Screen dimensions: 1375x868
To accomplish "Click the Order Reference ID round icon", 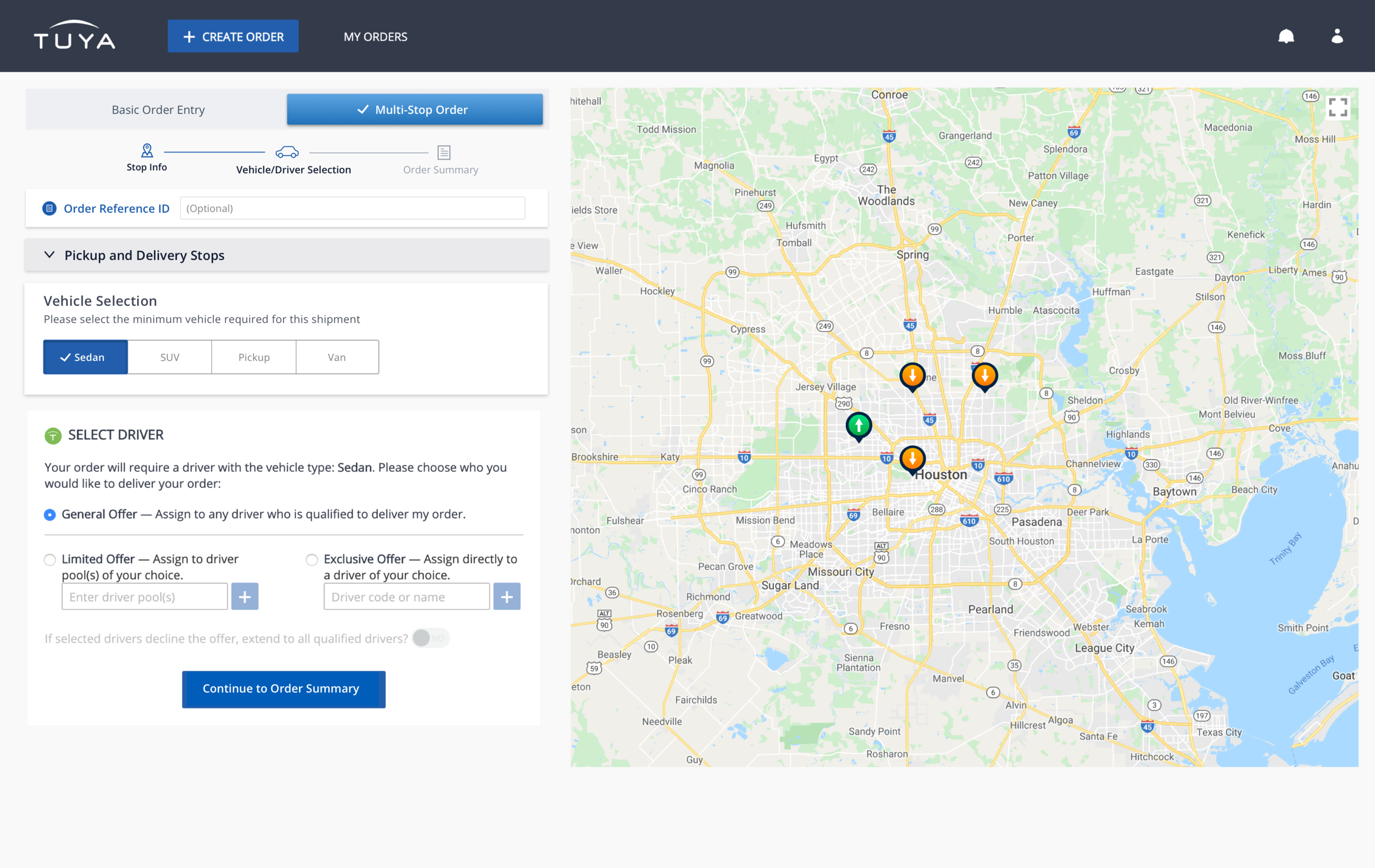I will (50, 208).
